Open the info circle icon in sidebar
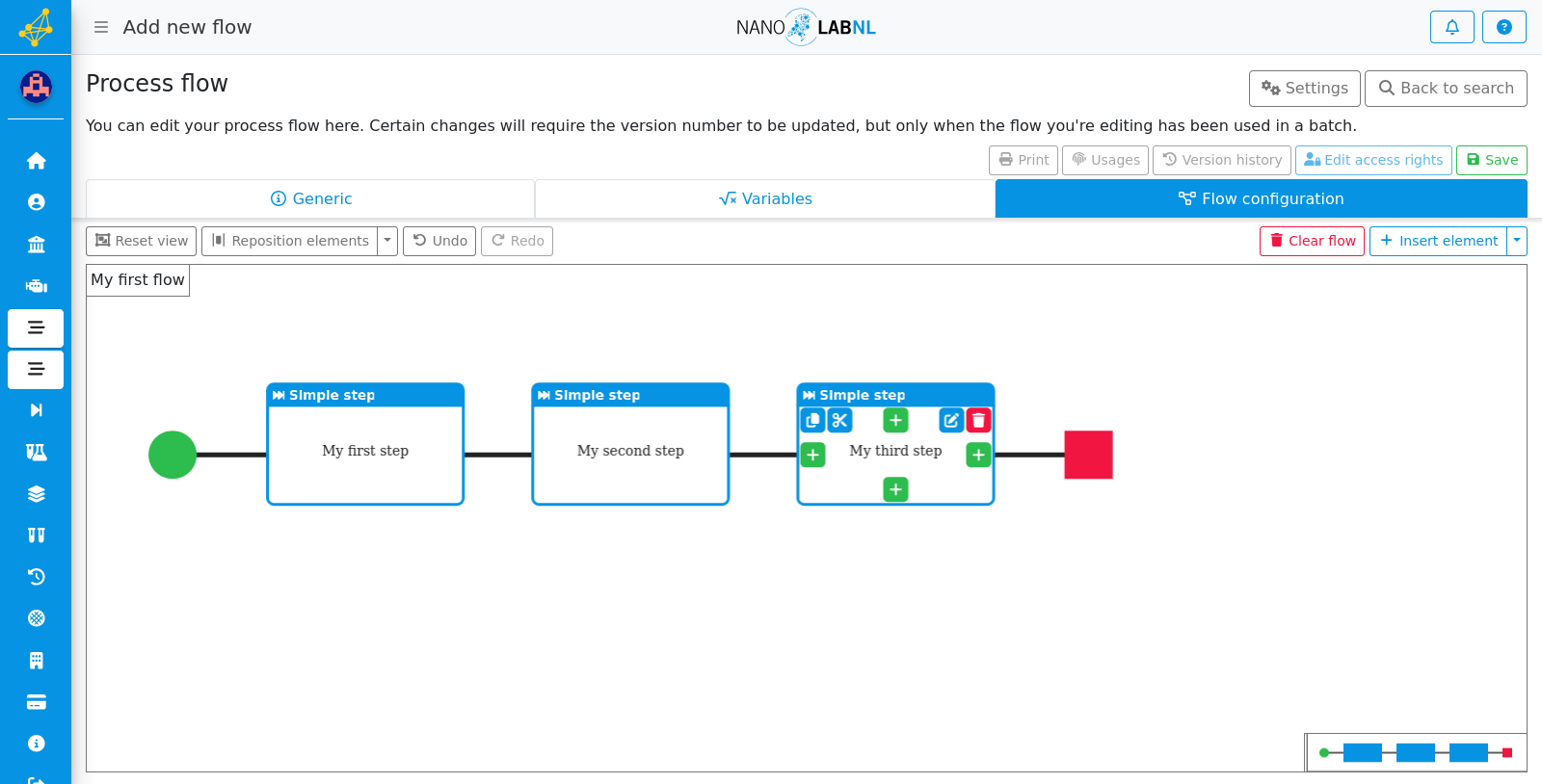The height and width of the screenshot is (784, 1542). click(x=36, y=744)
